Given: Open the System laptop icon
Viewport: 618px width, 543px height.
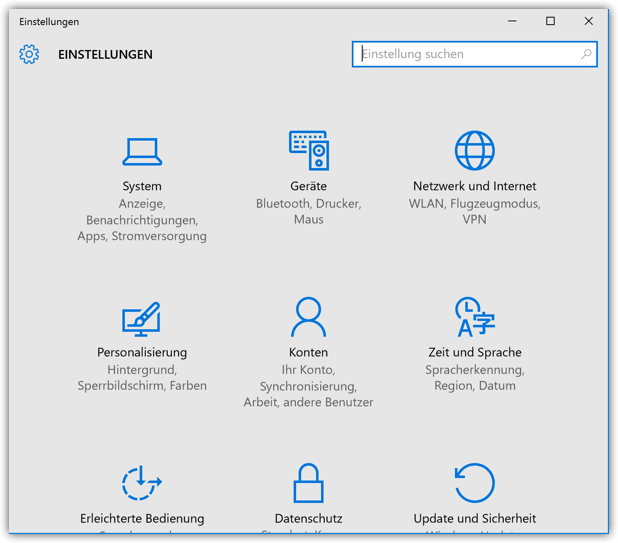Looking at the screenshot, I should (x=142, y=151).
